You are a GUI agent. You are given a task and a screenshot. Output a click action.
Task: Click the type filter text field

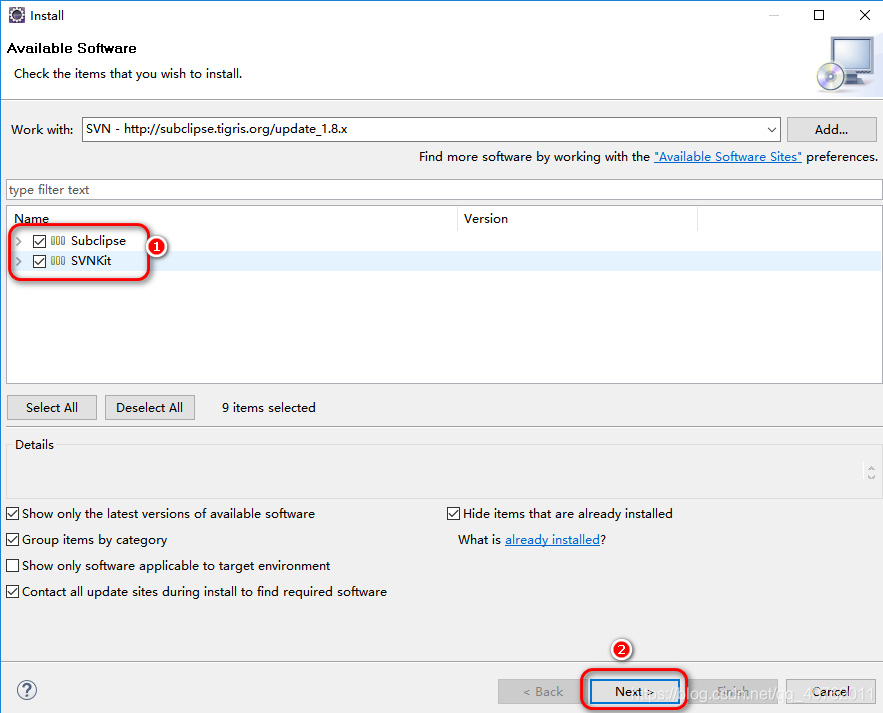click(x=444, y=190)
